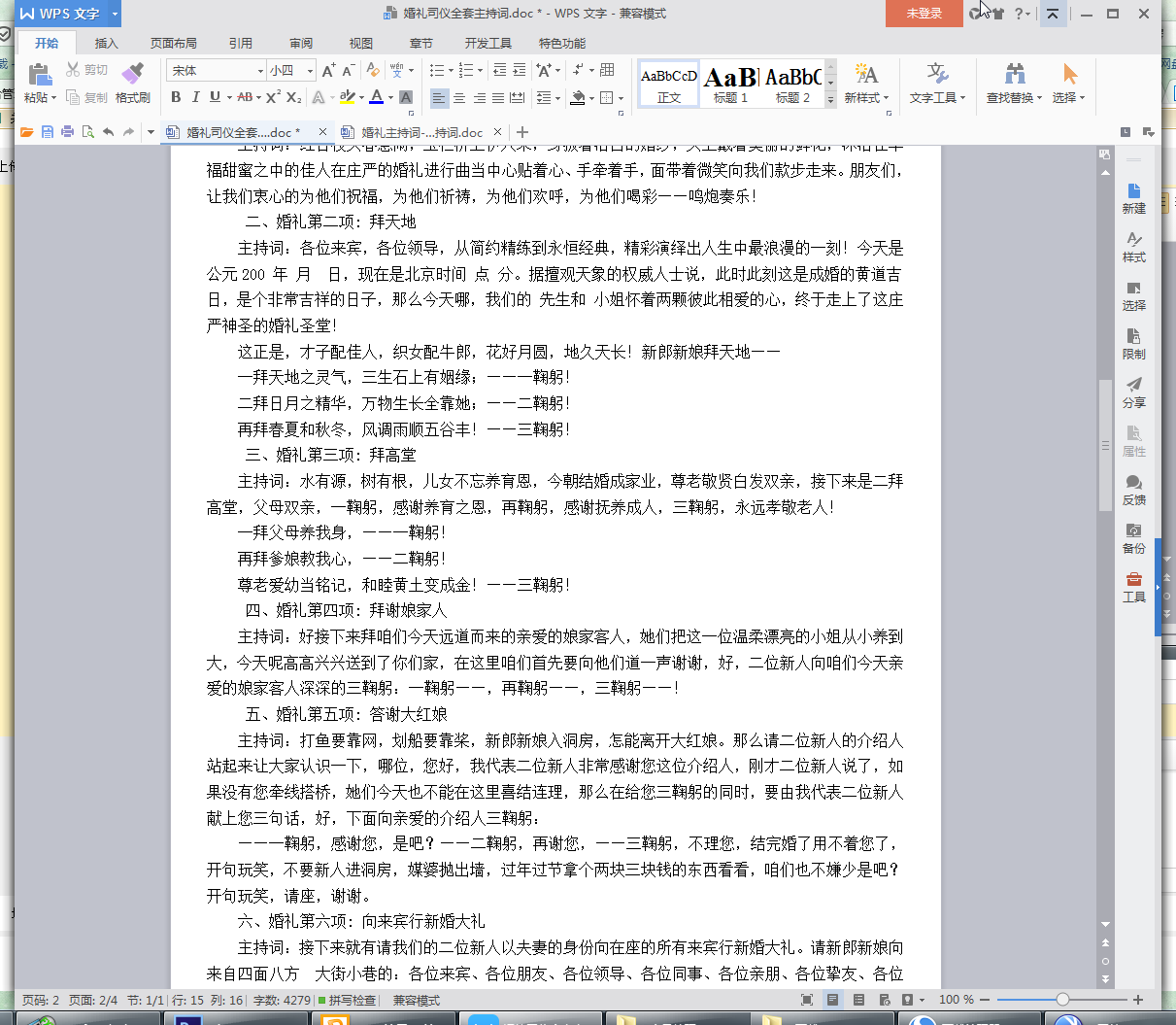The image size is (1176, 1025).
Task: Click the Paste (粘贴) clipboard icon
Action: pos(40,74)
